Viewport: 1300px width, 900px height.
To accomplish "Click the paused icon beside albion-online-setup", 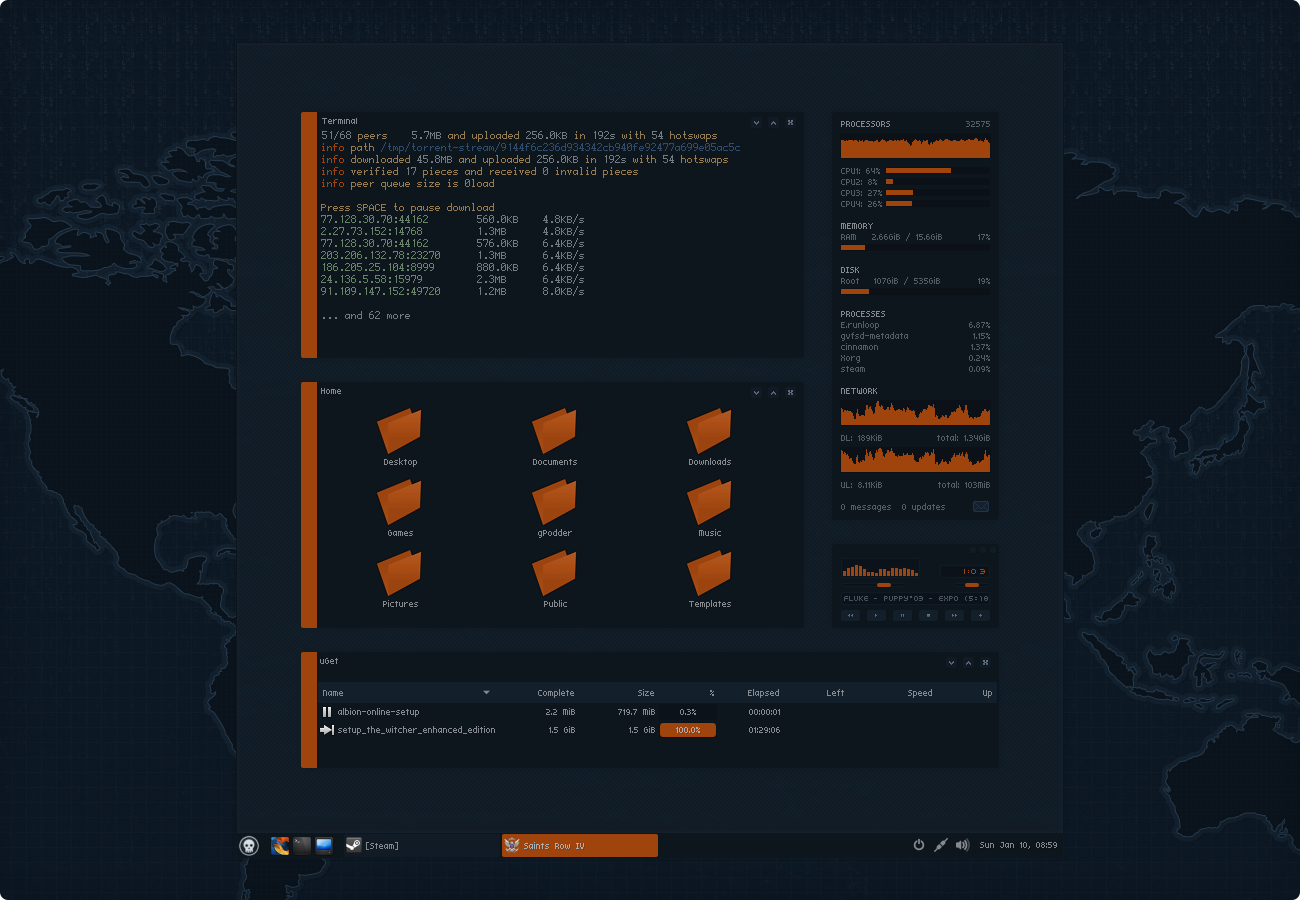I will coord(327,712).
